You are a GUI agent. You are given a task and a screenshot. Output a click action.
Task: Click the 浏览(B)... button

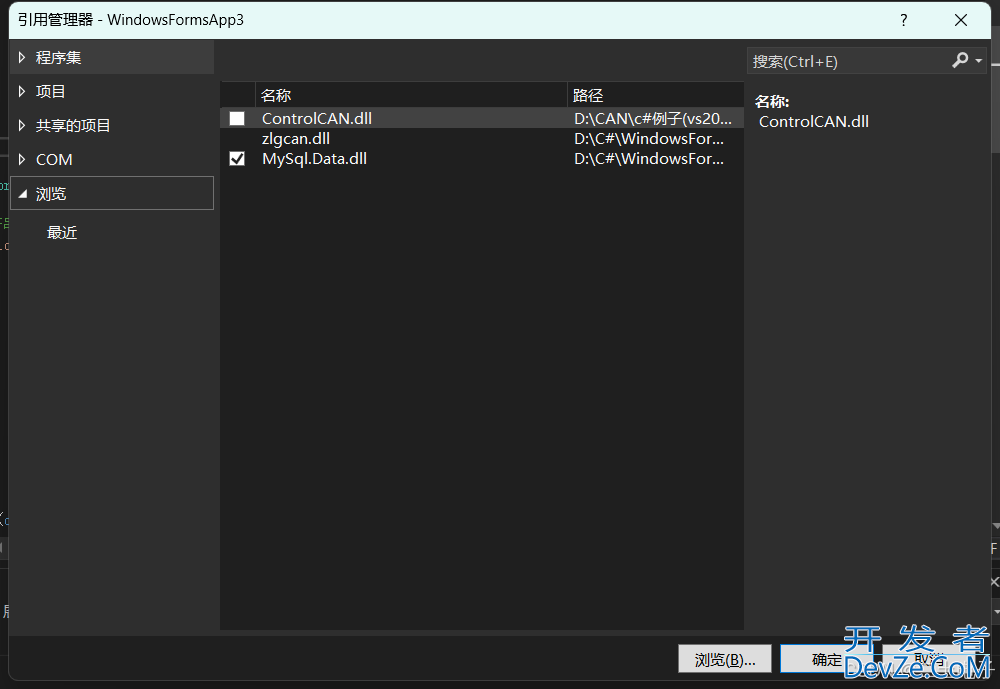(724, 659)
